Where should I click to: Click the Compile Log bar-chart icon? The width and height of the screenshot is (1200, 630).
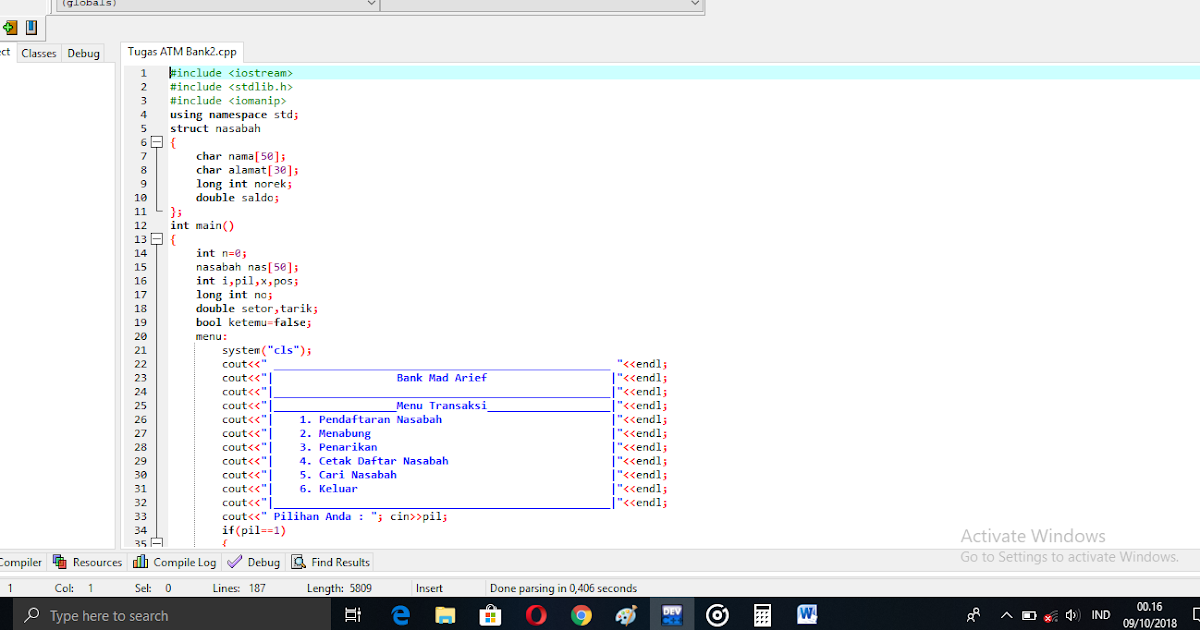click(x=143, y=561)
